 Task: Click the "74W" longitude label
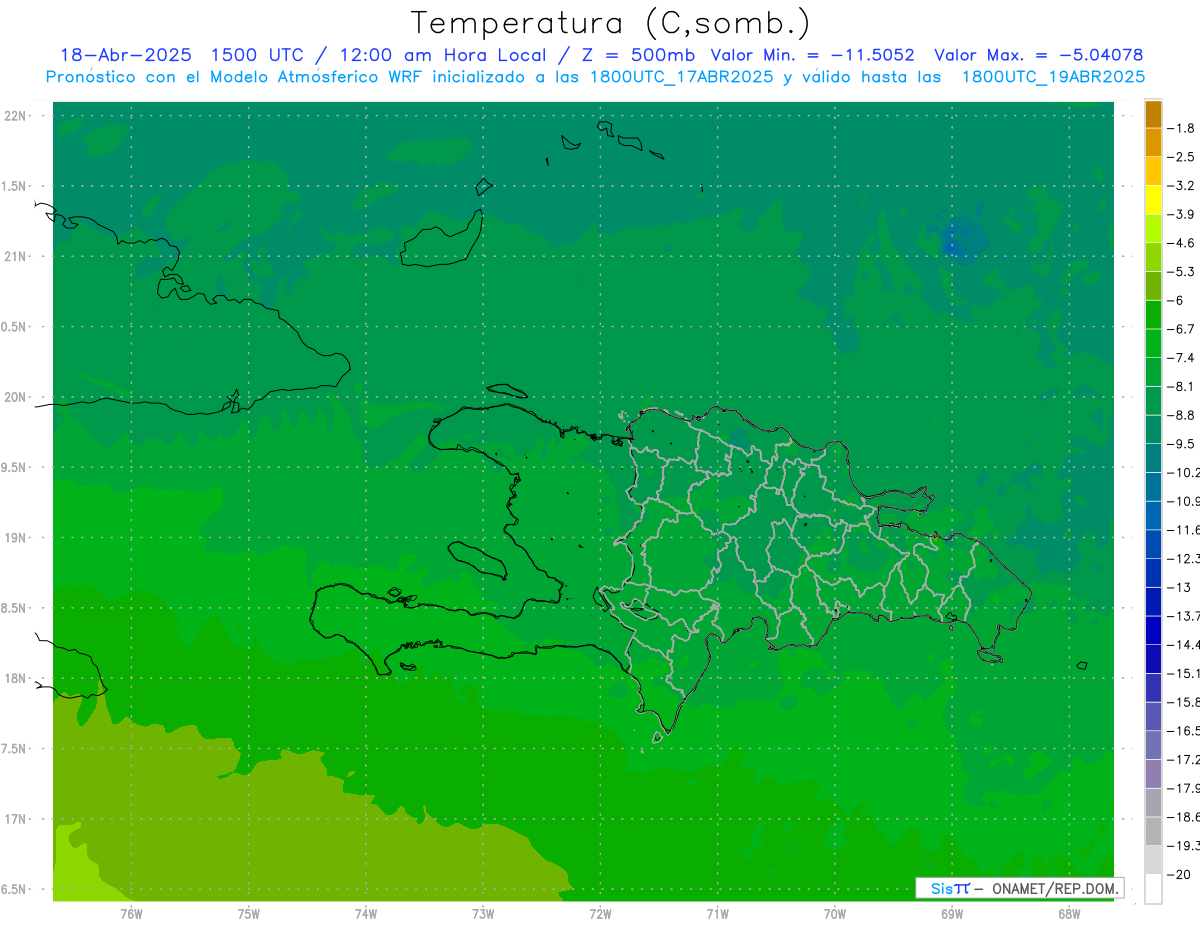pos(366,914)
